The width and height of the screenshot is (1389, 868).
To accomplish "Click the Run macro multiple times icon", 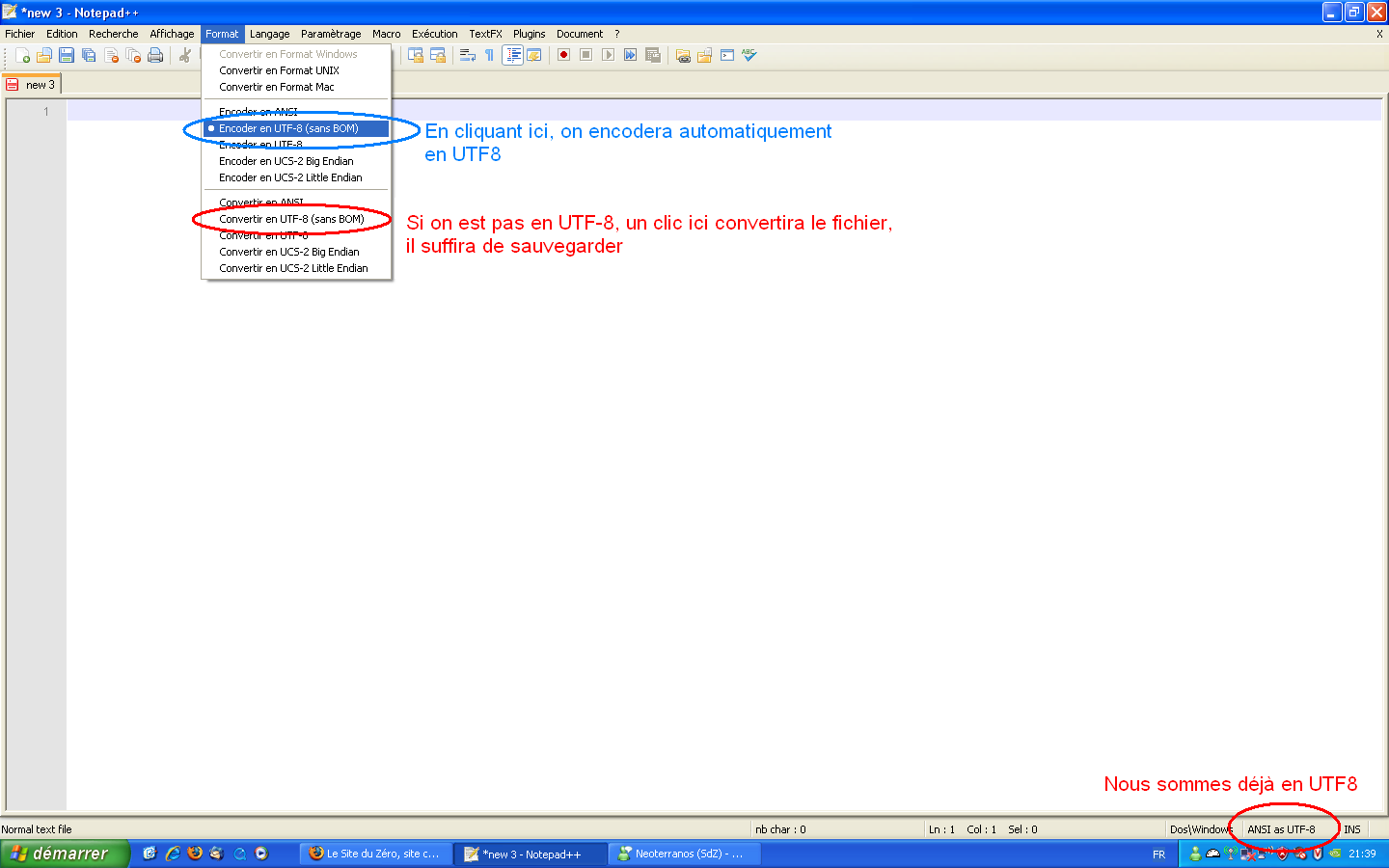I will 630,55.
